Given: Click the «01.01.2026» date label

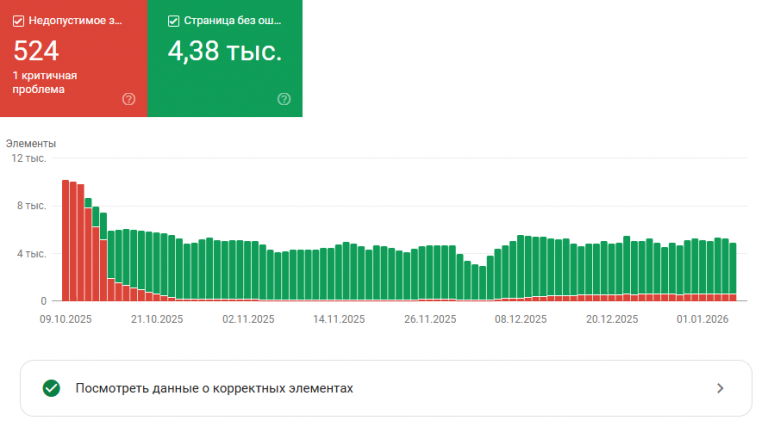Looking at the screenshot, I should point(703,319).
